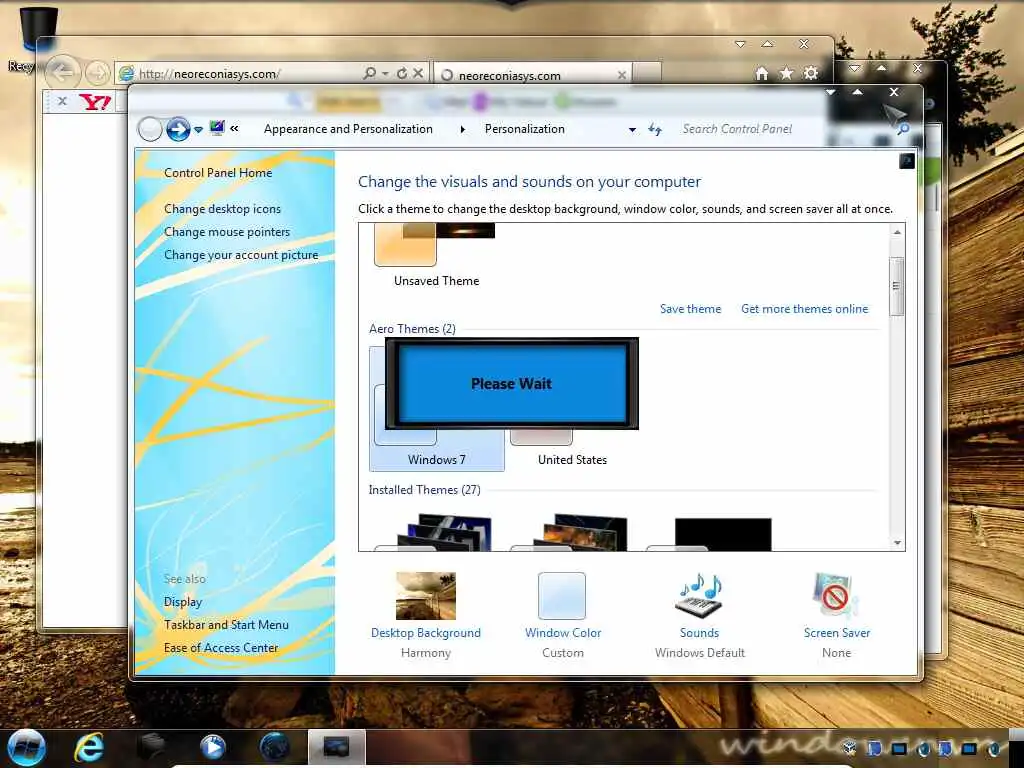1024x768 pixels.
Task: Open IE Favorites star icon
Action: 786,73
